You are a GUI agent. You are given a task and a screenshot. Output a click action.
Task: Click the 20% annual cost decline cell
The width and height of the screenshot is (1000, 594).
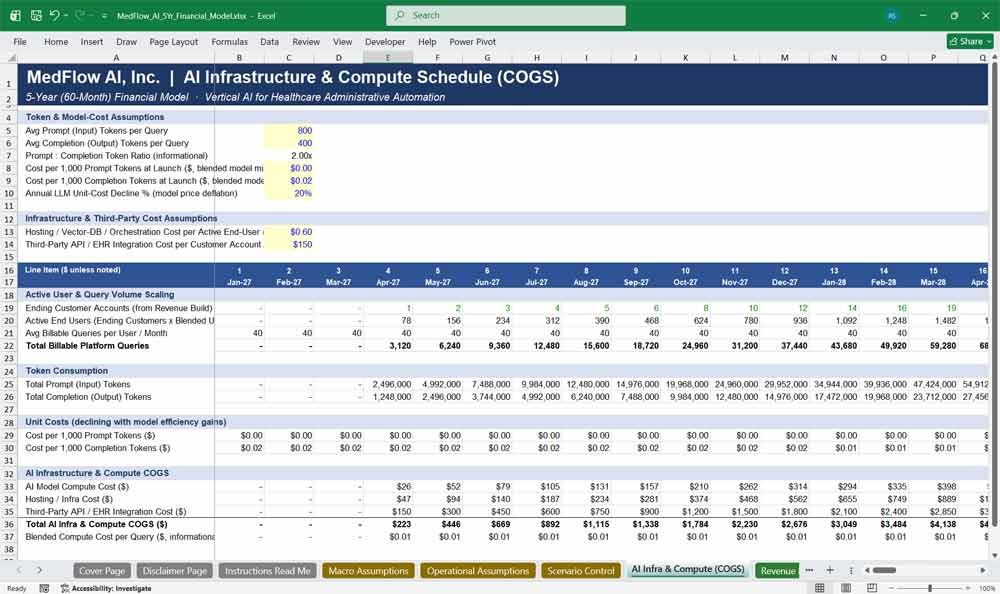click(288, 193)
